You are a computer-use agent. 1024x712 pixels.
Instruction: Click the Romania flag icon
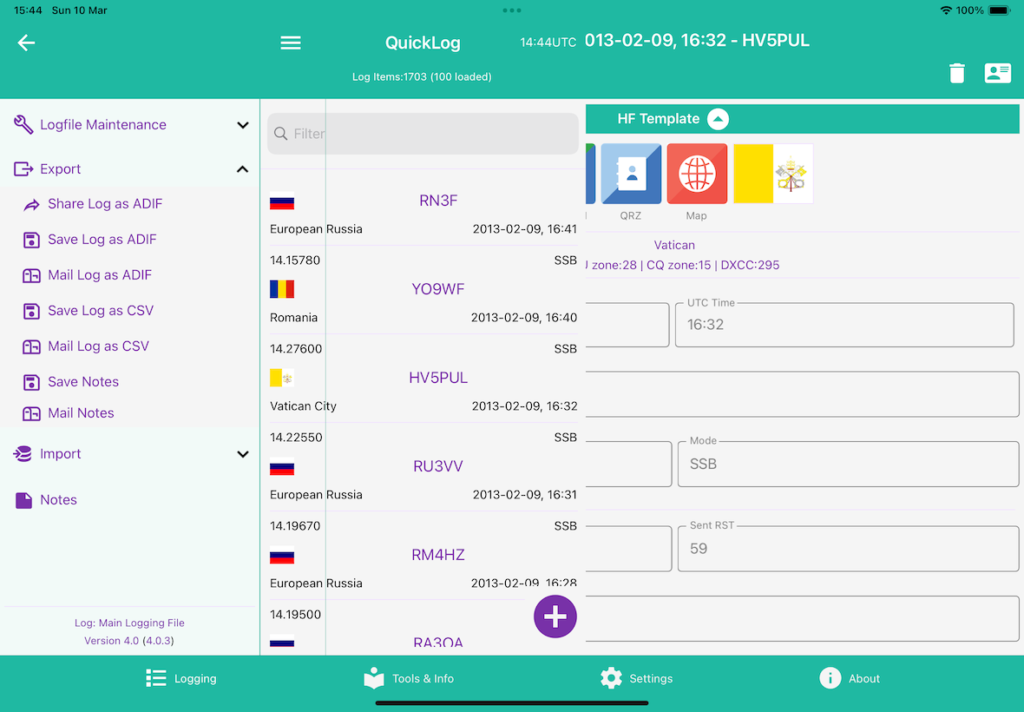(282, 289)
